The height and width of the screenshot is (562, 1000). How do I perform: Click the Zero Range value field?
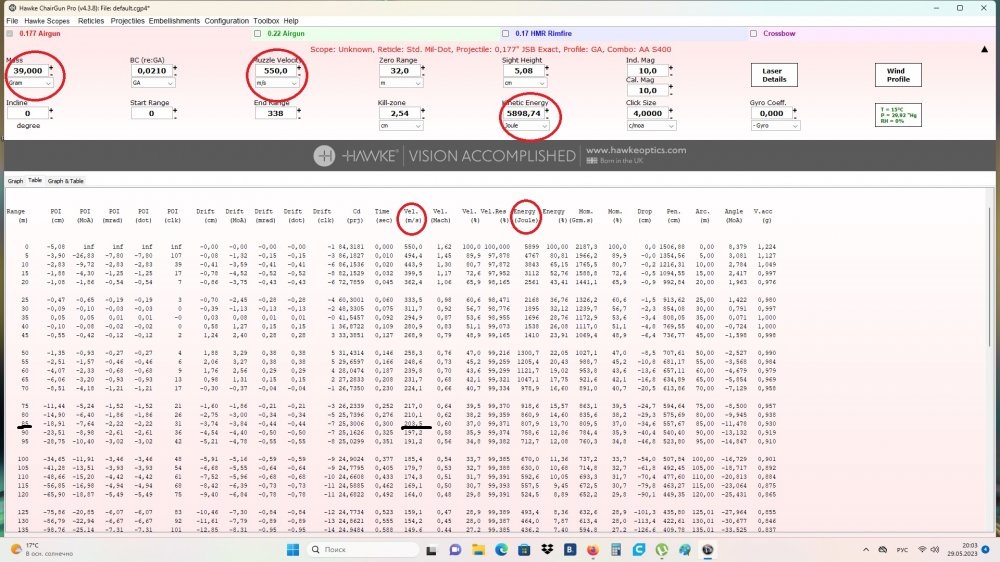[x=400, y=72]
